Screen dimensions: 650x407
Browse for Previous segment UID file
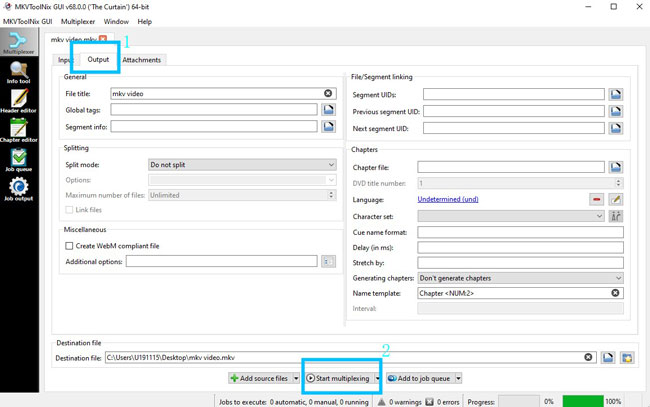click(x=616, y=111)
